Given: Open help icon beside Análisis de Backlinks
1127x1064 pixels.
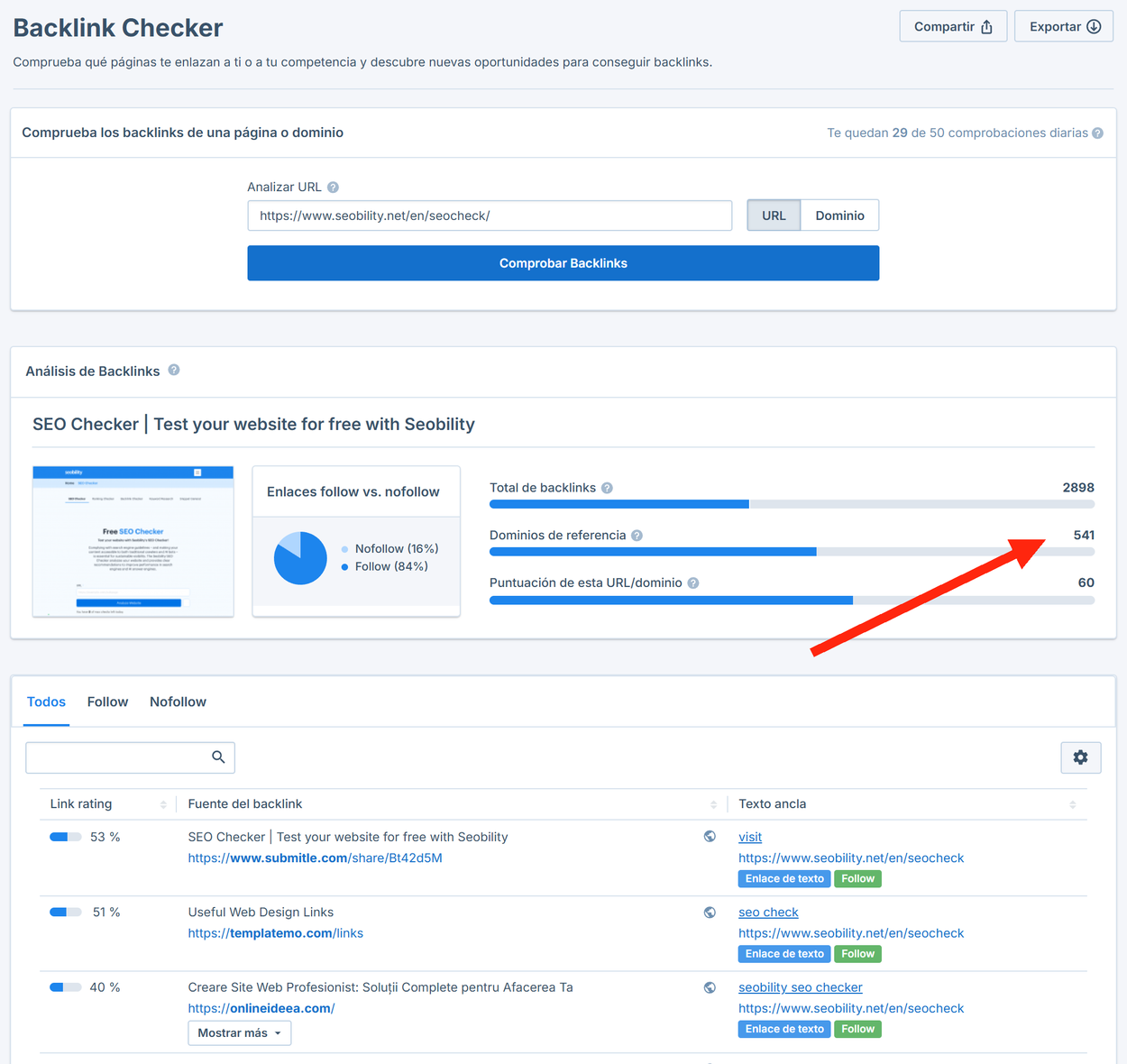Looking at the screenshot, I should pos(174,370).
